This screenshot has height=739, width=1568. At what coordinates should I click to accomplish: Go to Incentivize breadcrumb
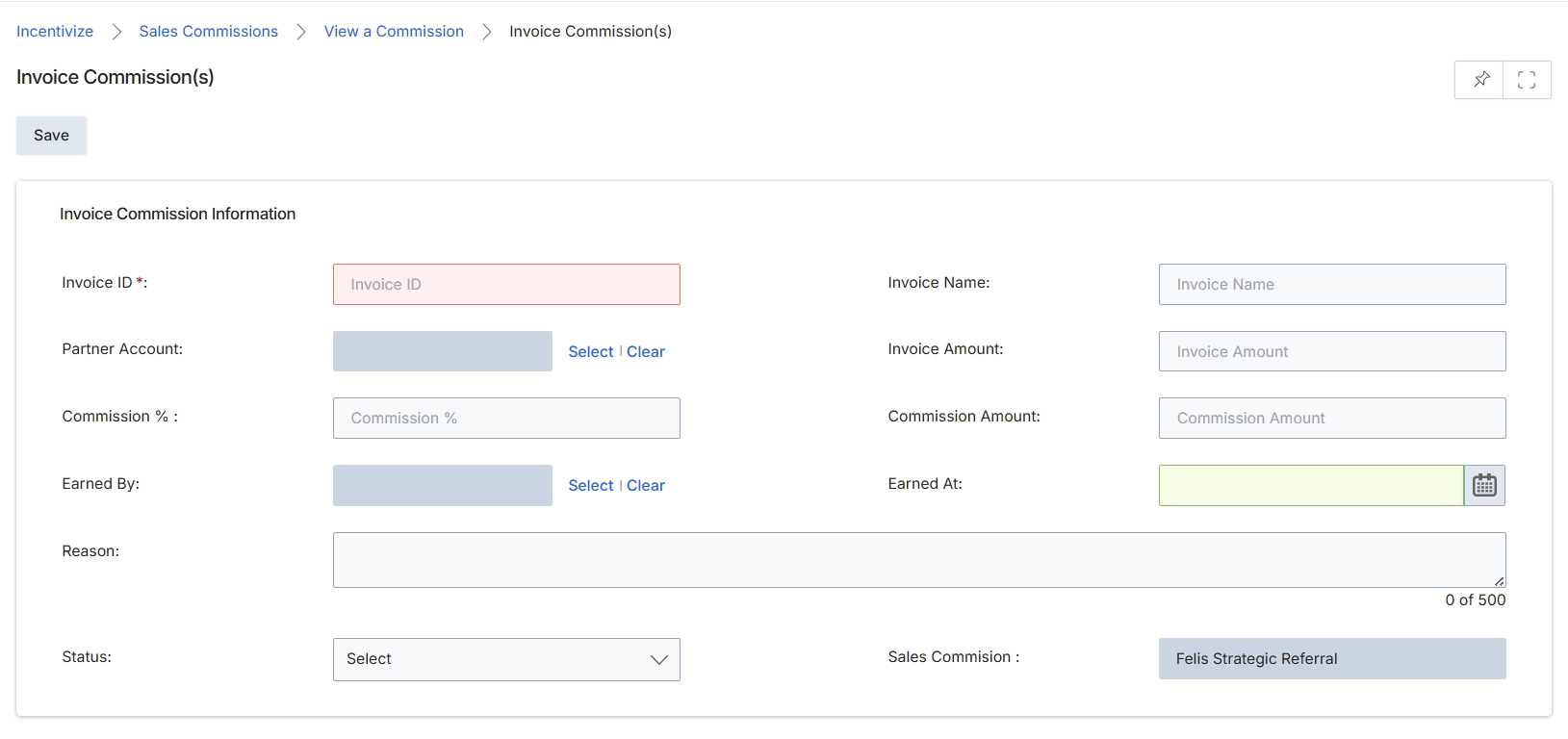[x=55, y=32]
